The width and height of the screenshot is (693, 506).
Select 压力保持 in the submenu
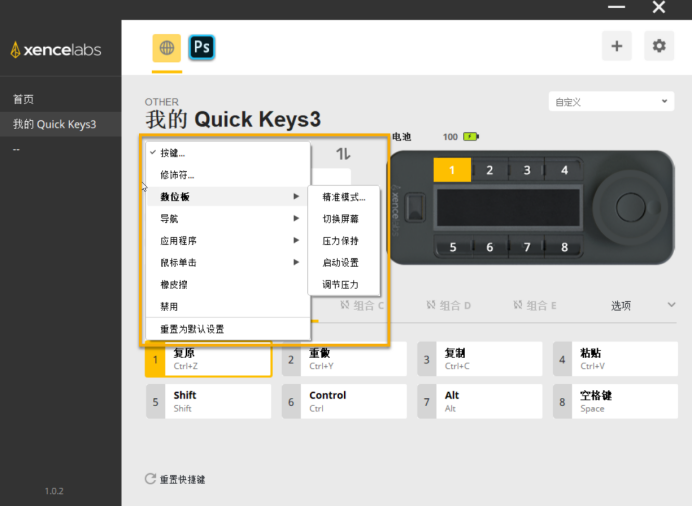344,241
